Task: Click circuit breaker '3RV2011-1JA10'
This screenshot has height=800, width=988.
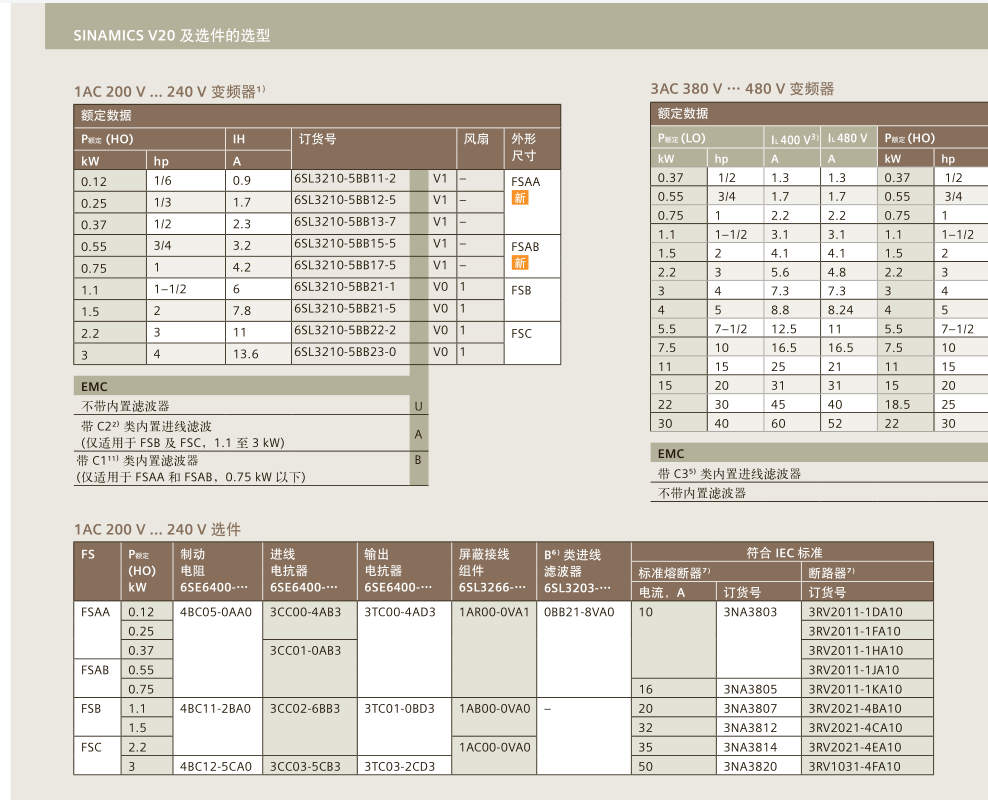Action: (x=855, y=670)
